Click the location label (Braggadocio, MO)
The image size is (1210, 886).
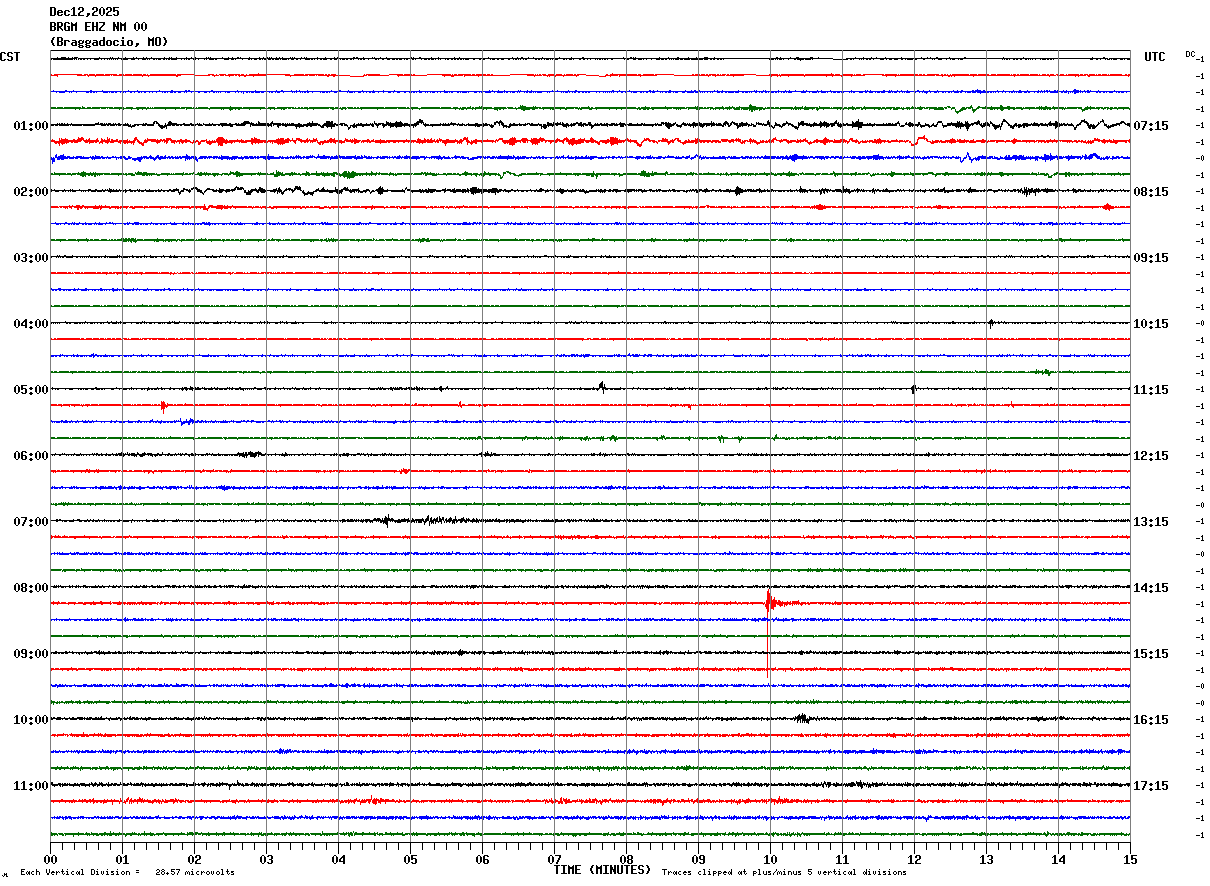(x=109, y=42)
